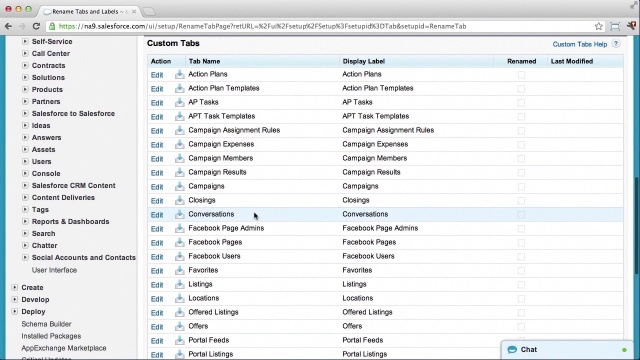Click the icon beside Campaign Assignment Rules

(x=180, y=130)
